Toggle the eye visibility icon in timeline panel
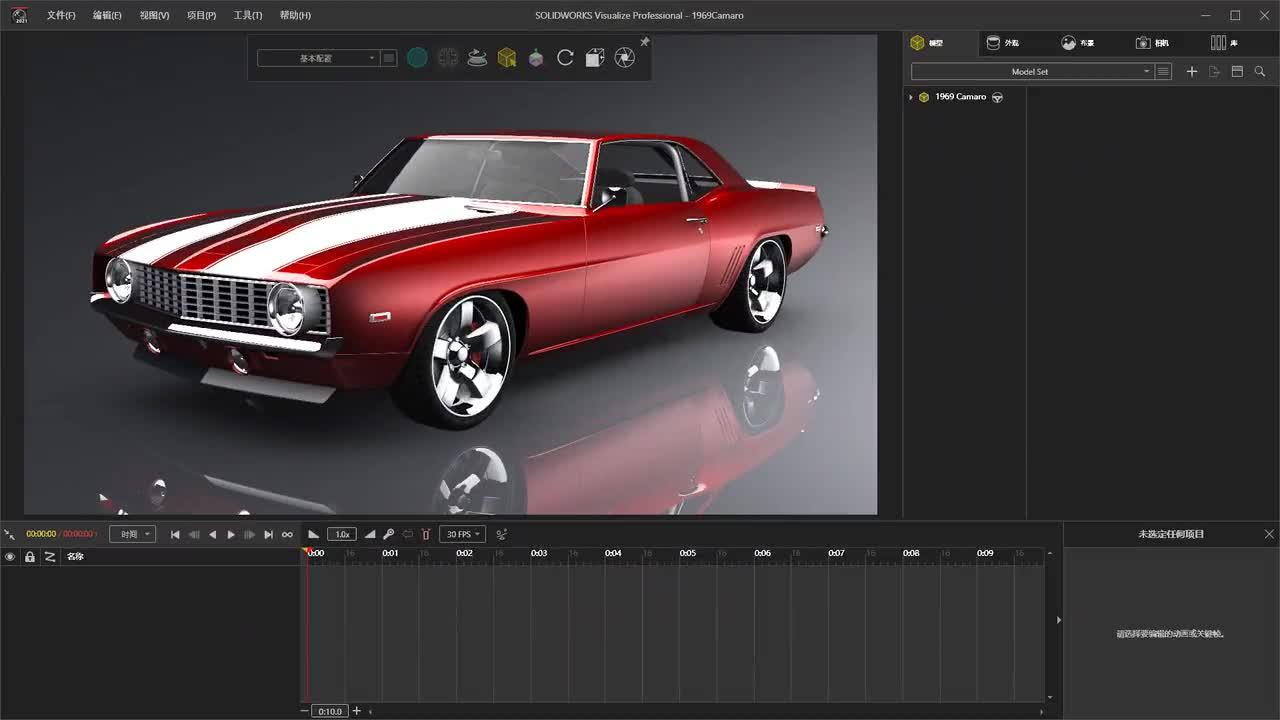Screen dimensions: 1280x720 coord(10,557)
